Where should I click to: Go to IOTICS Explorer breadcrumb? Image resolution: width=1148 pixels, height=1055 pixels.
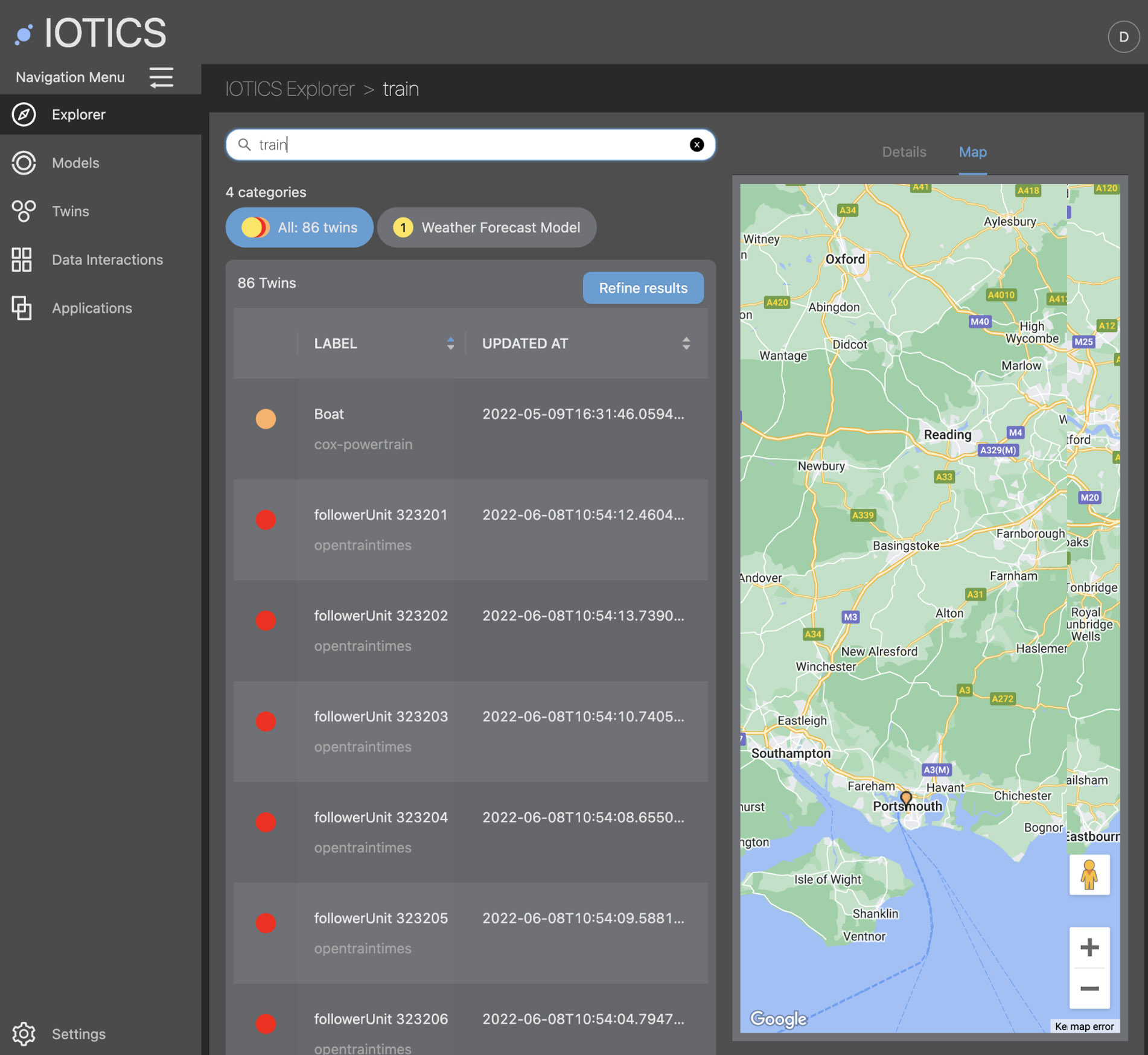point(290,89)
